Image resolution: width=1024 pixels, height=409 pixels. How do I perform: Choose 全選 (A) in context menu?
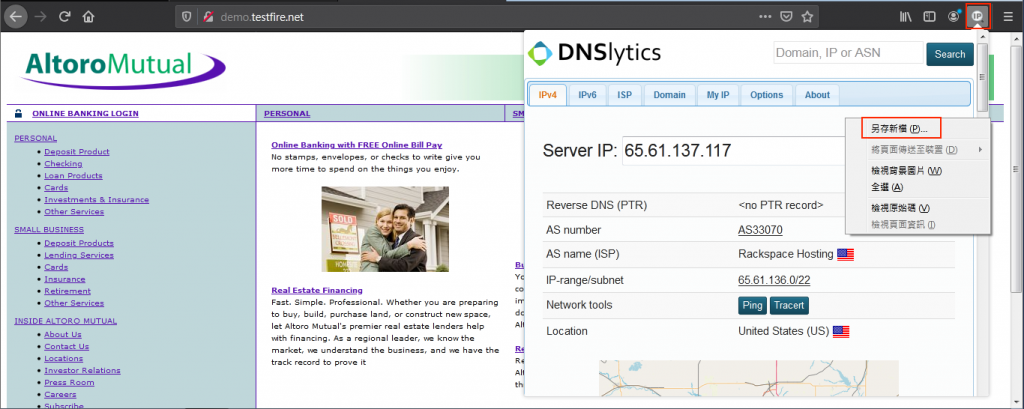(918, 187)
